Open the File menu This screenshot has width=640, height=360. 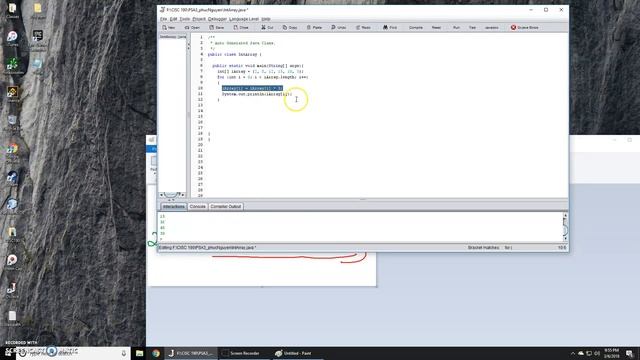[163, 19]
